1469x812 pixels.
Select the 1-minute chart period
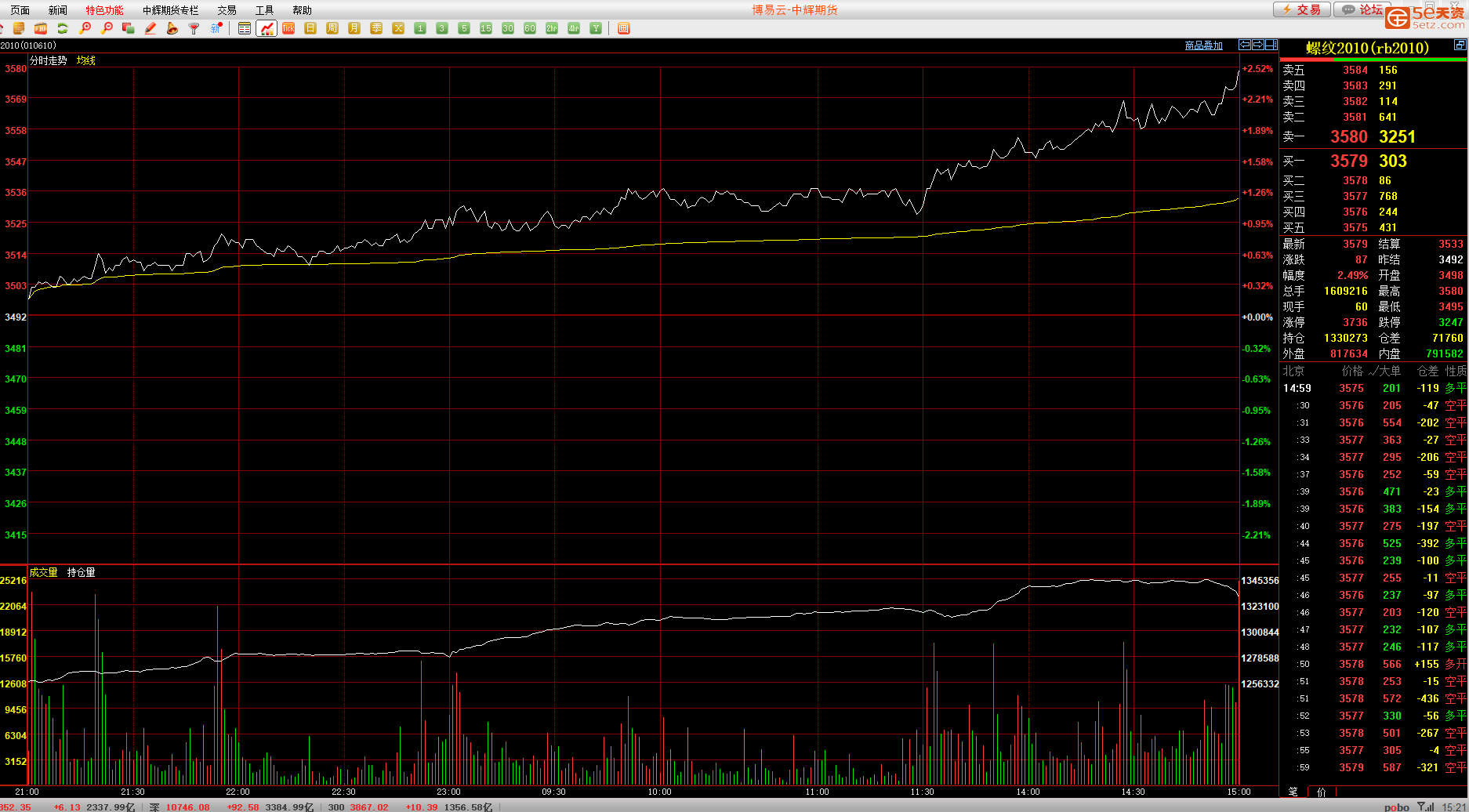[x=420, y=28]
